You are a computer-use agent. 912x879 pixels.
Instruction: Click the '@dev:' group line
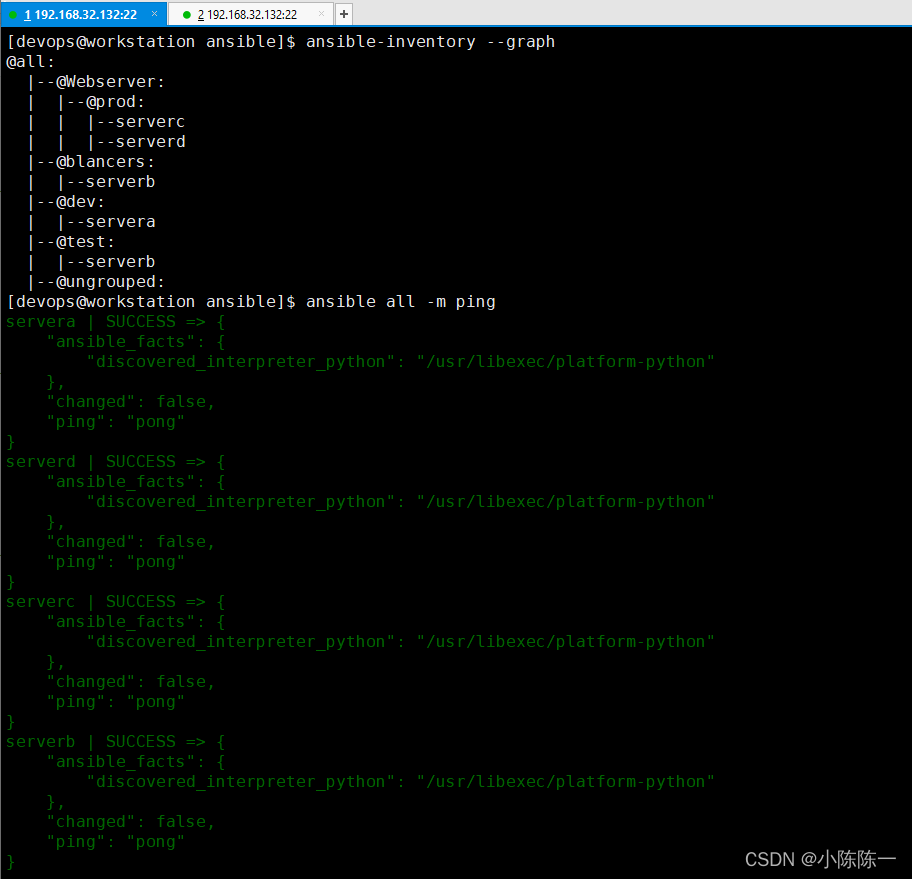80,202
